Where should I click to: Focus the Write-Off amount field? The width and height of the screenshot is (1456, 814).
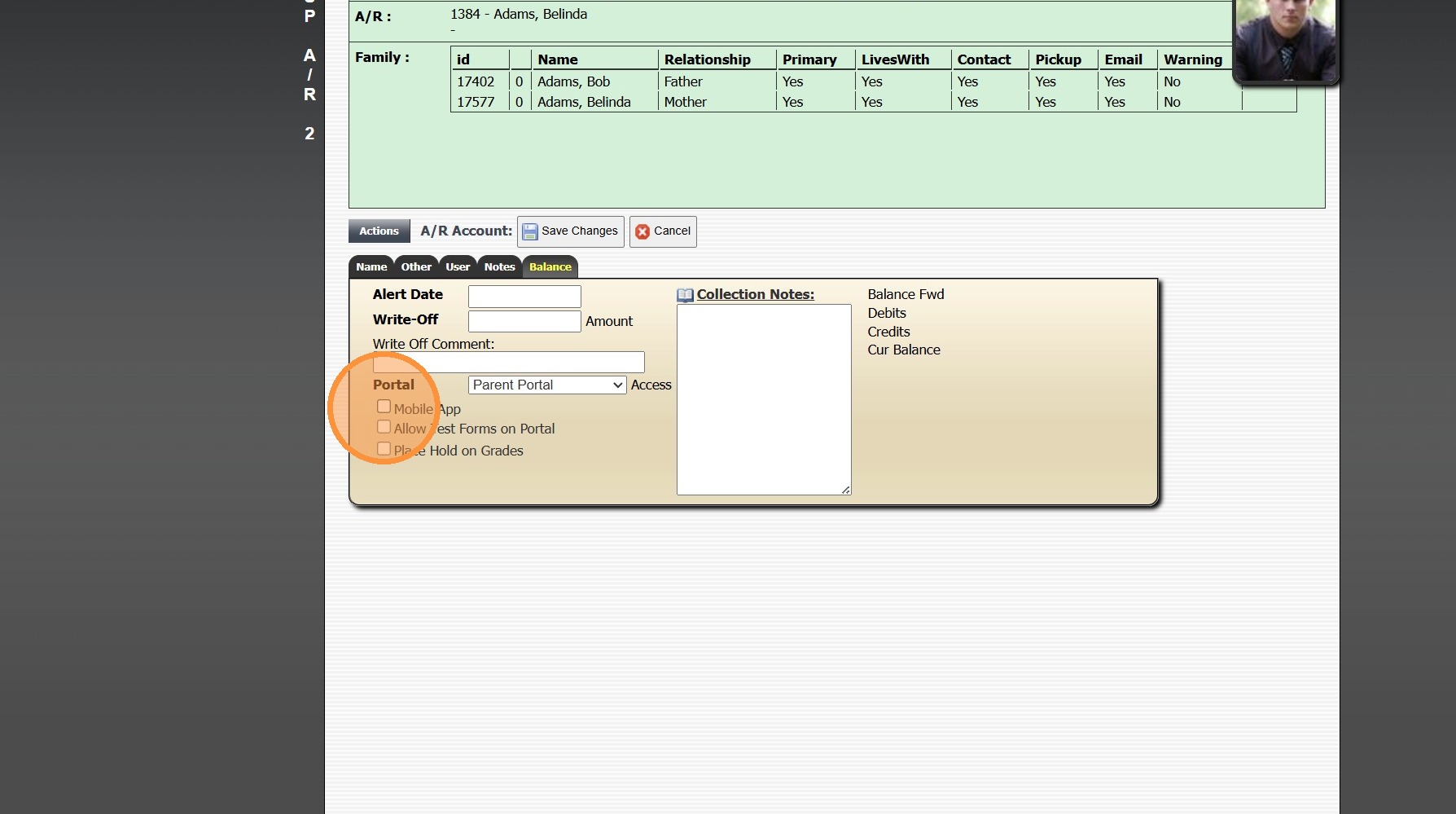524,321
